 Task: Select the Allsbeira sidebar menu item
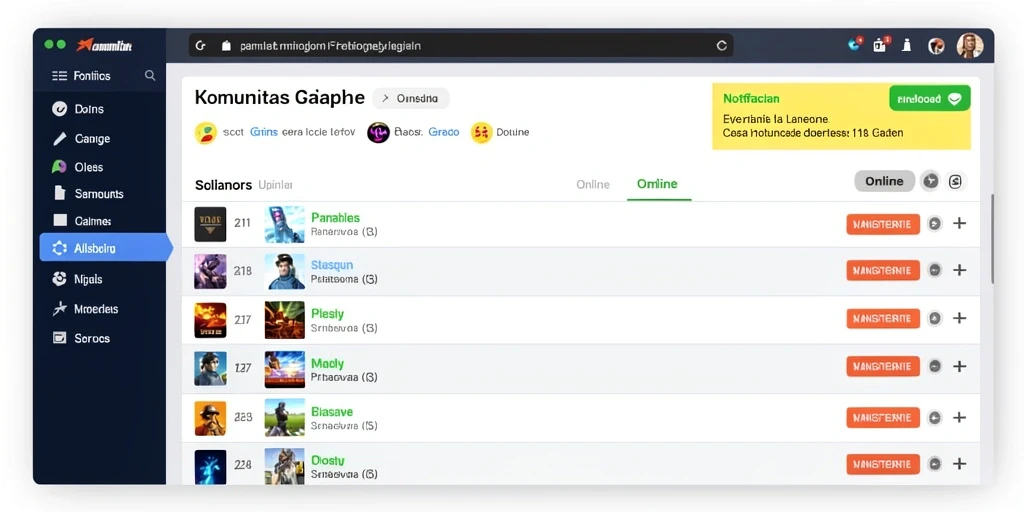coord(104,248)
